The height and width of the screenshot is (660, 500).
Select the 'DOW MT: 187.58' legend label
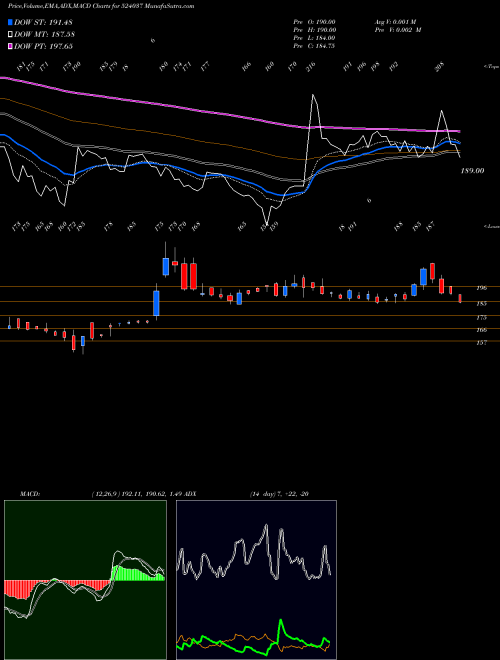point(45,34)
